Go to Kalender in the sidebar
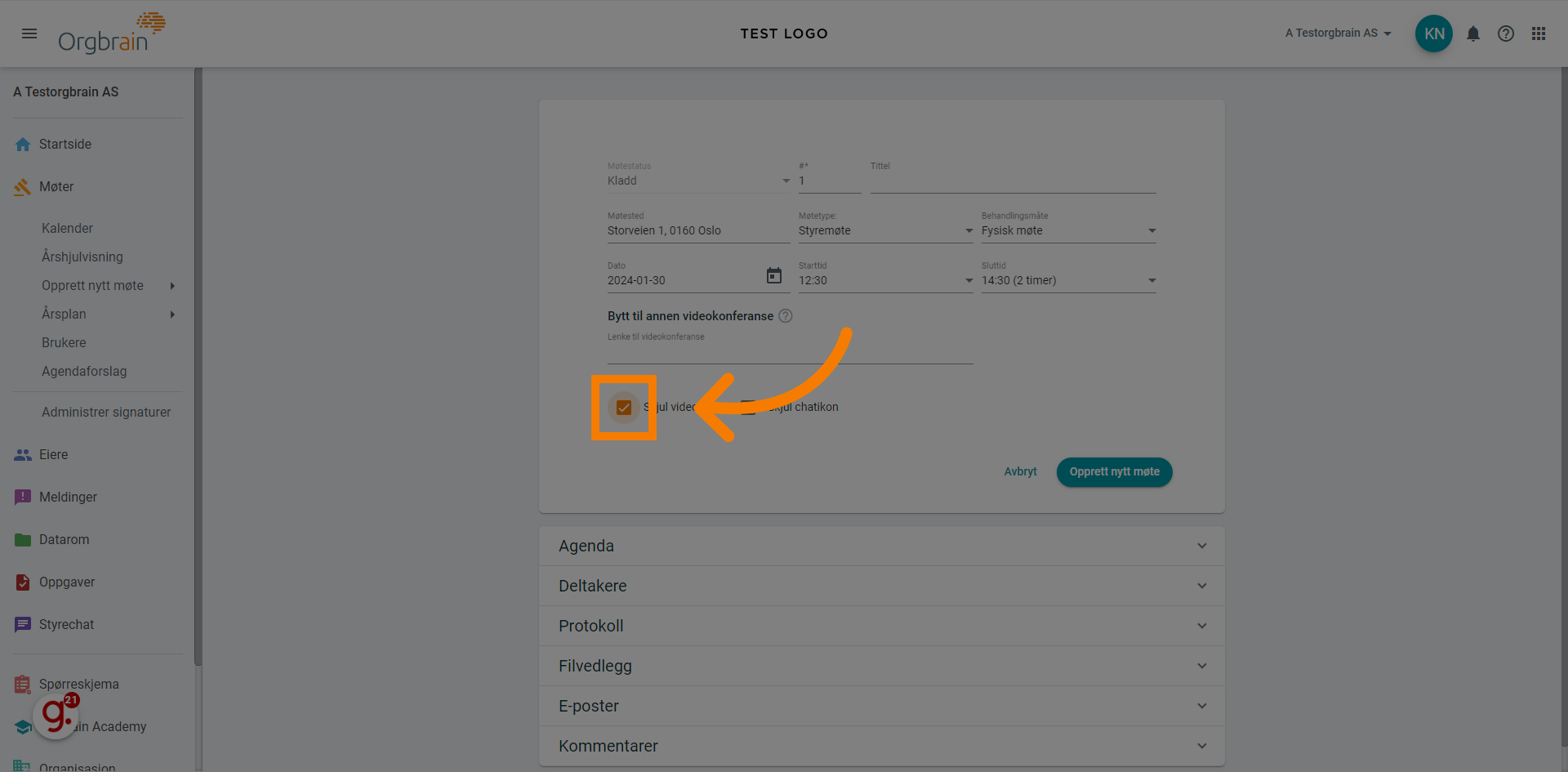Image resolution: width=1568 pixels, height=772 pixels. [x=67, y=229]
